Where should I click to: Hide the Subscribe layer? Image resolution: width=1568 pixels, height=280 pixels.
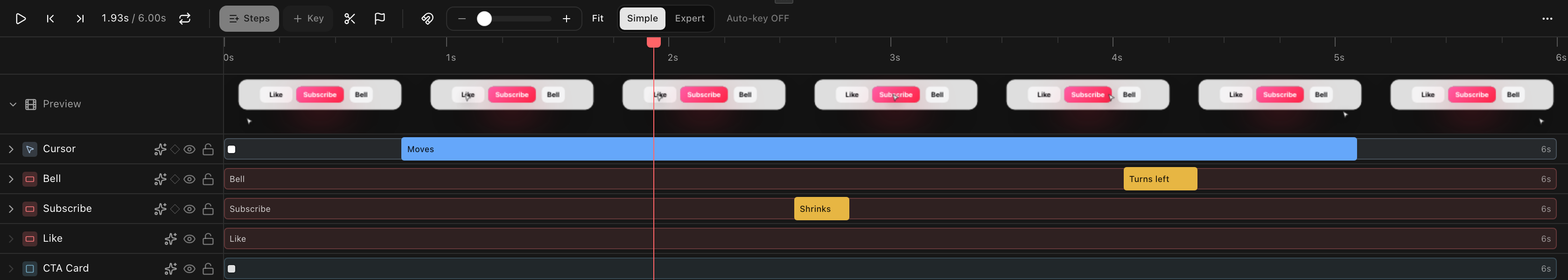pos(189,209)
